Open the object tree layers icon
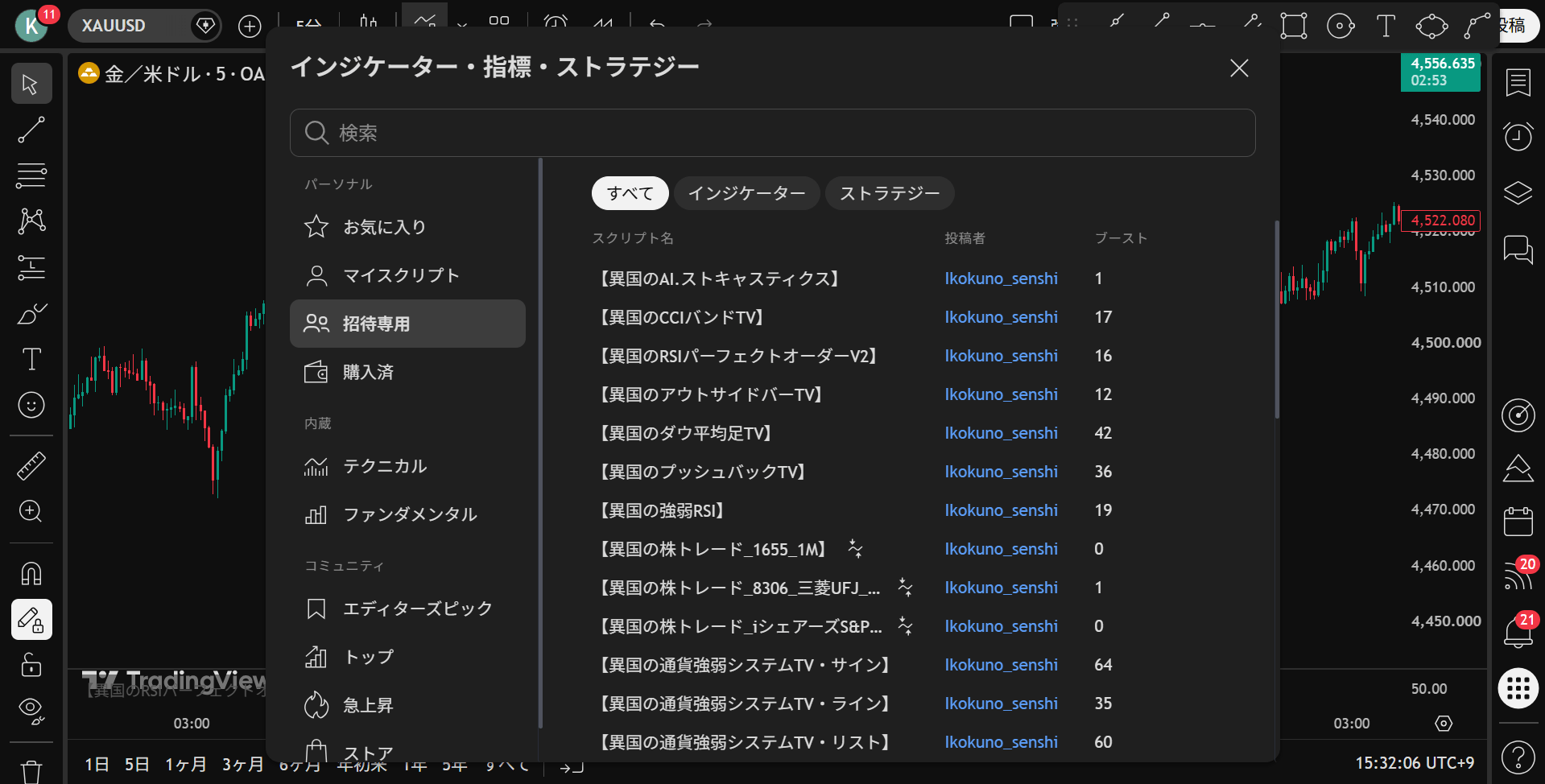Screen dimensions: 1545x784 pyautogui.click(x=1518, y=193)
